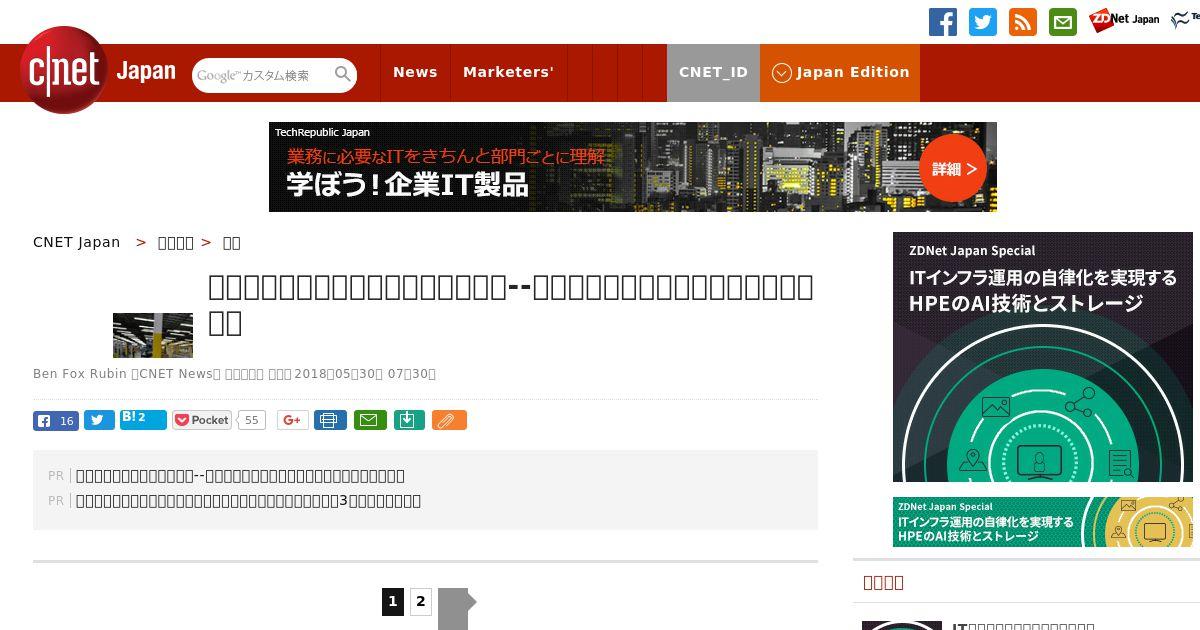Expand the Japan Edition dropdown

tap(840, 72)
